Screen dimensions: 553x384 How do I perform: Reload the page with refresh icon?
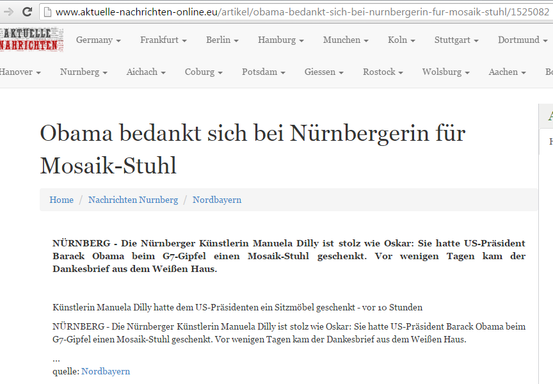pyautogui.click(x=27, y=12)
